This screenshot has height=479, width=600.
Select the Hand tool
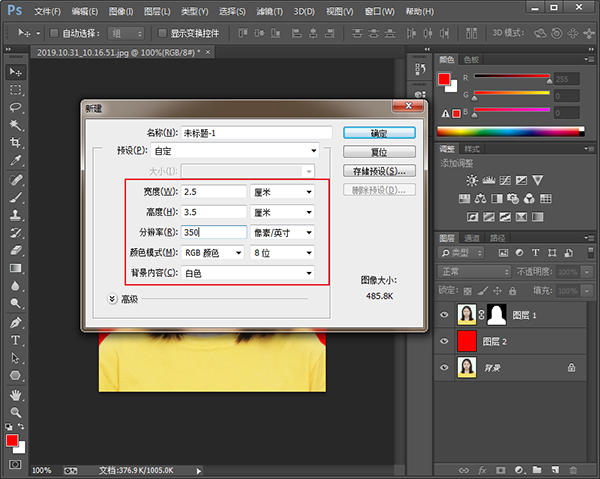tap(16, 393)
